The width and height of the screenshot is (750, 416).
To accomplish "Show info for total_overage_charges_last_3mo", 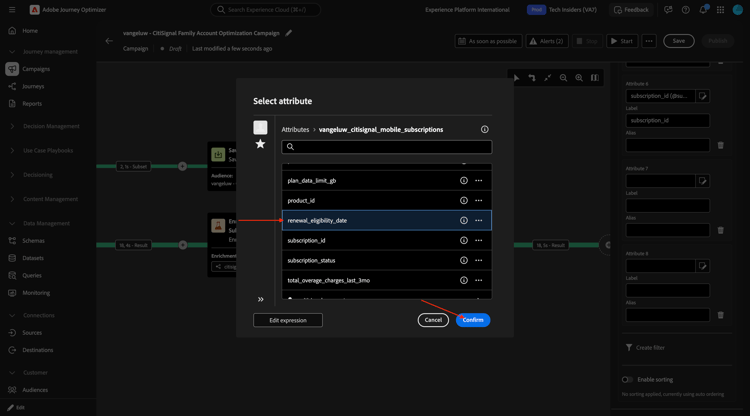I will (x=463, y=281).
